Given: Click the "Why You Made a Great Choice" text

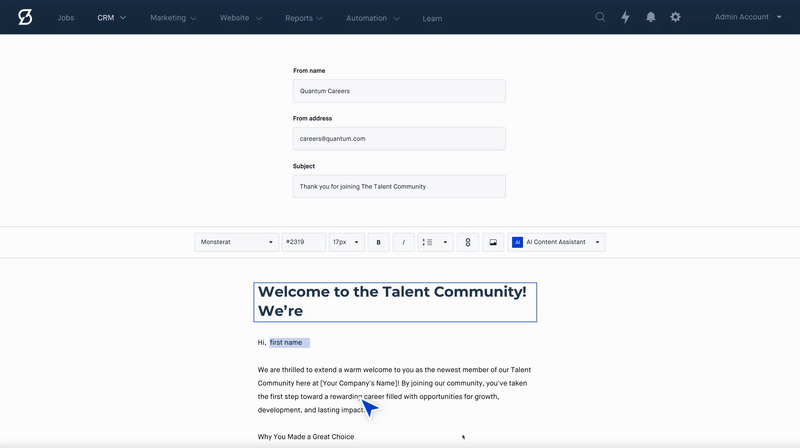Looking at the screenshot, I should pos(306,437).
